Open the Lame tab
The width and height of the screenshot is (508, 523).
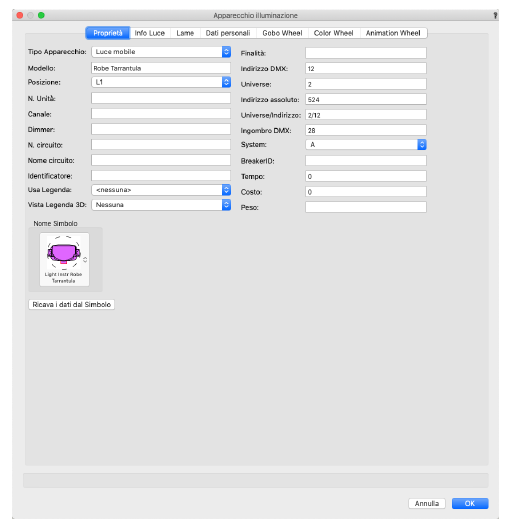(x=185, y=33)
